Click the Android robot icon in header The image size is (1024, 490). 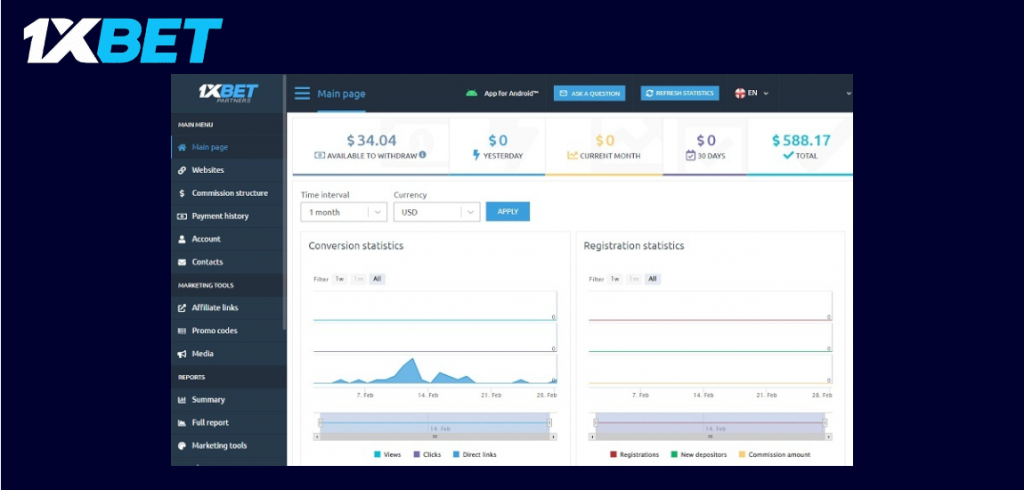point(471,93)
